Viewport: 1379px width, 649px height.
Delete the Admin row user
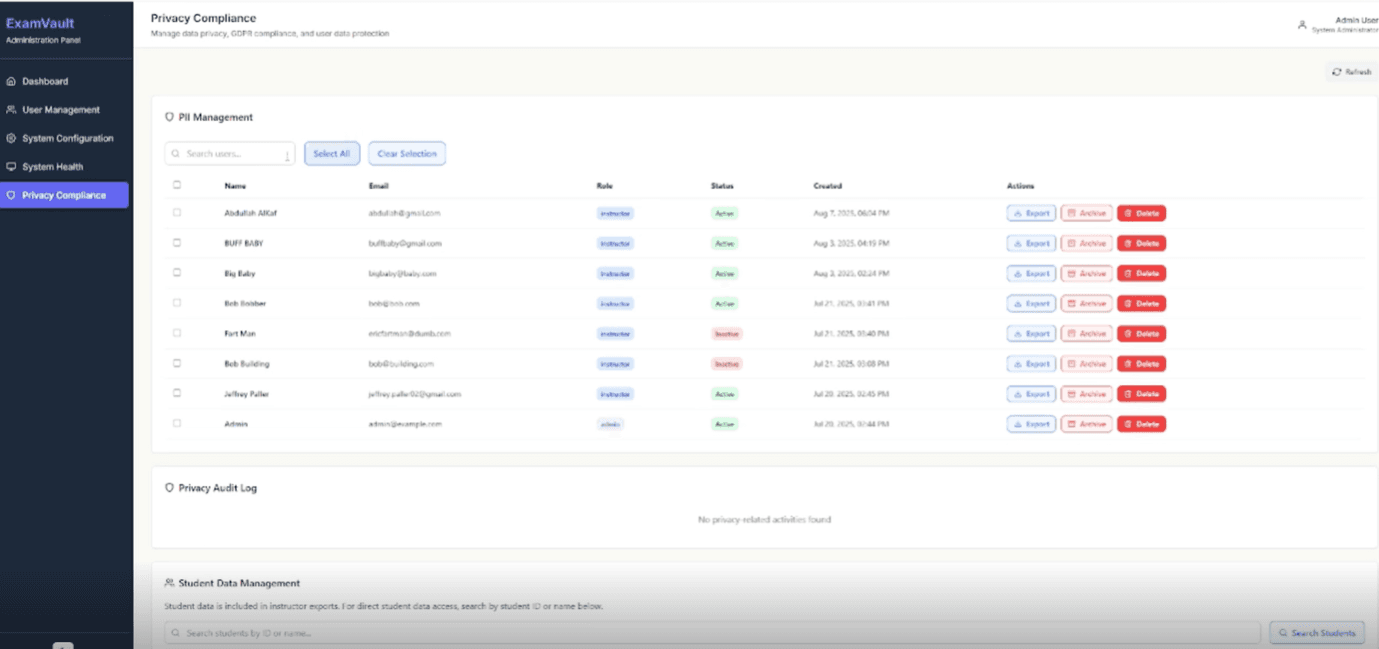pyautogui.click(x=1141, y=424)
